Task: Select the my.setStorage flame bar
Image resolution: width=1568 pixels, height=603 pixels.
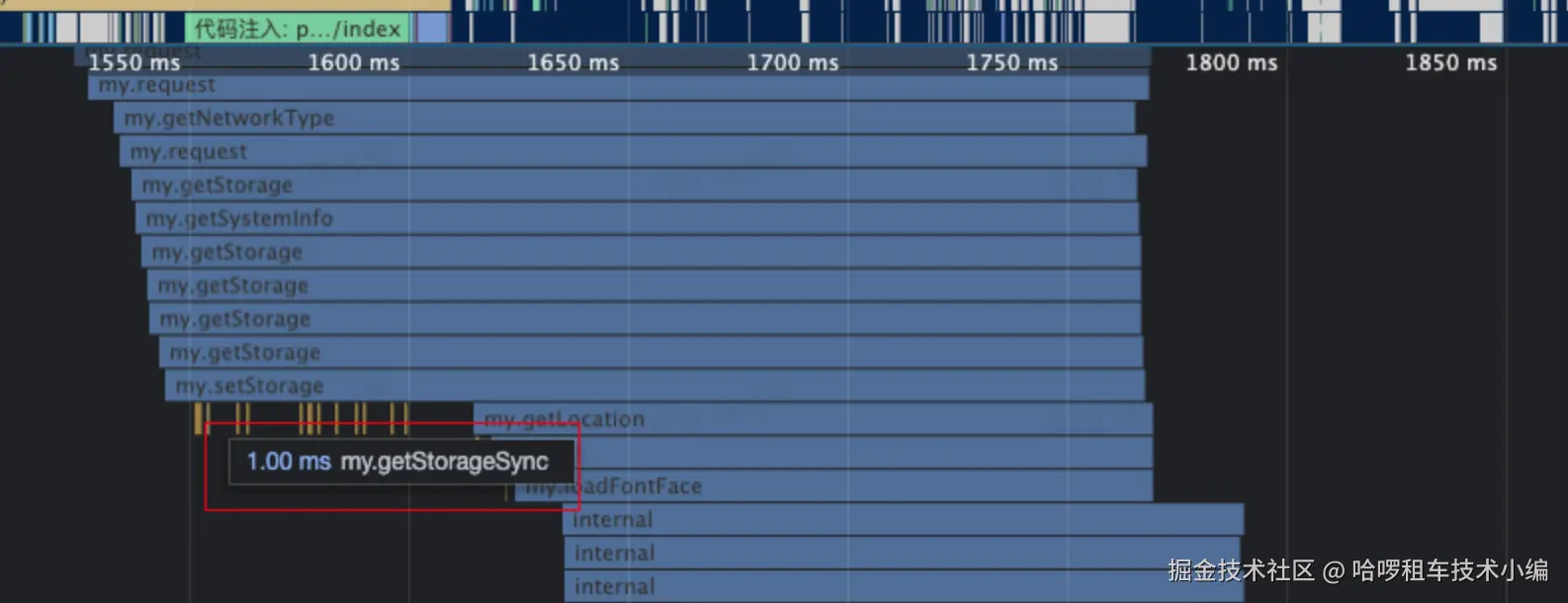Action: pos(654,386)
